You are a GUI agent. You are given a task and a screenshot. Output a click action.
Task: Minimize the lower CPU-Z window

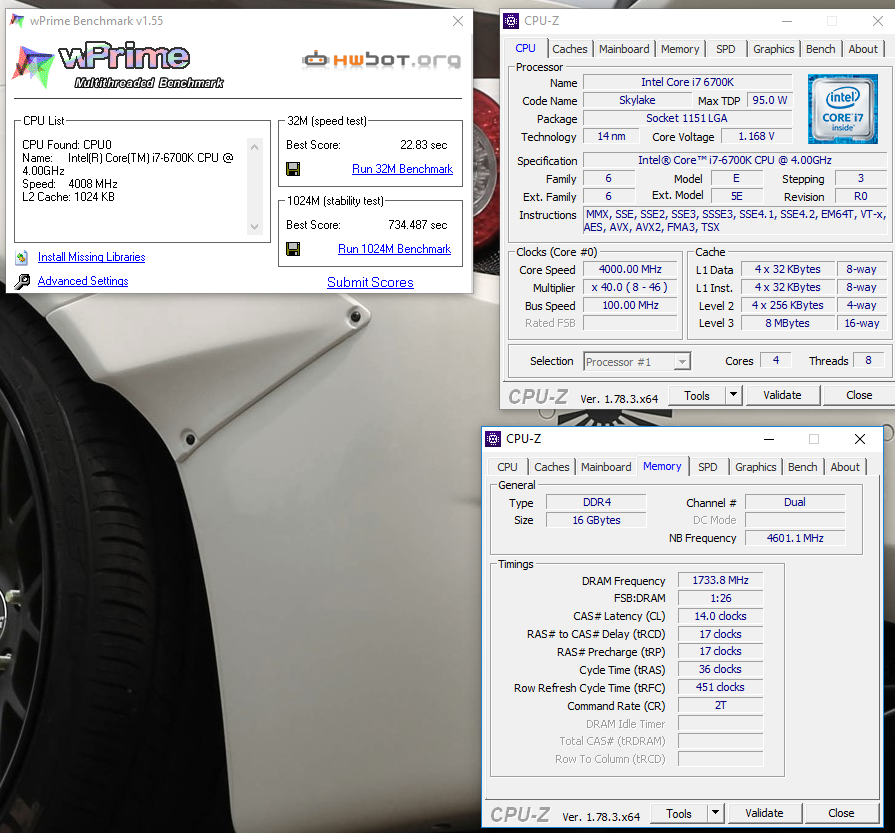coord(769,439)
